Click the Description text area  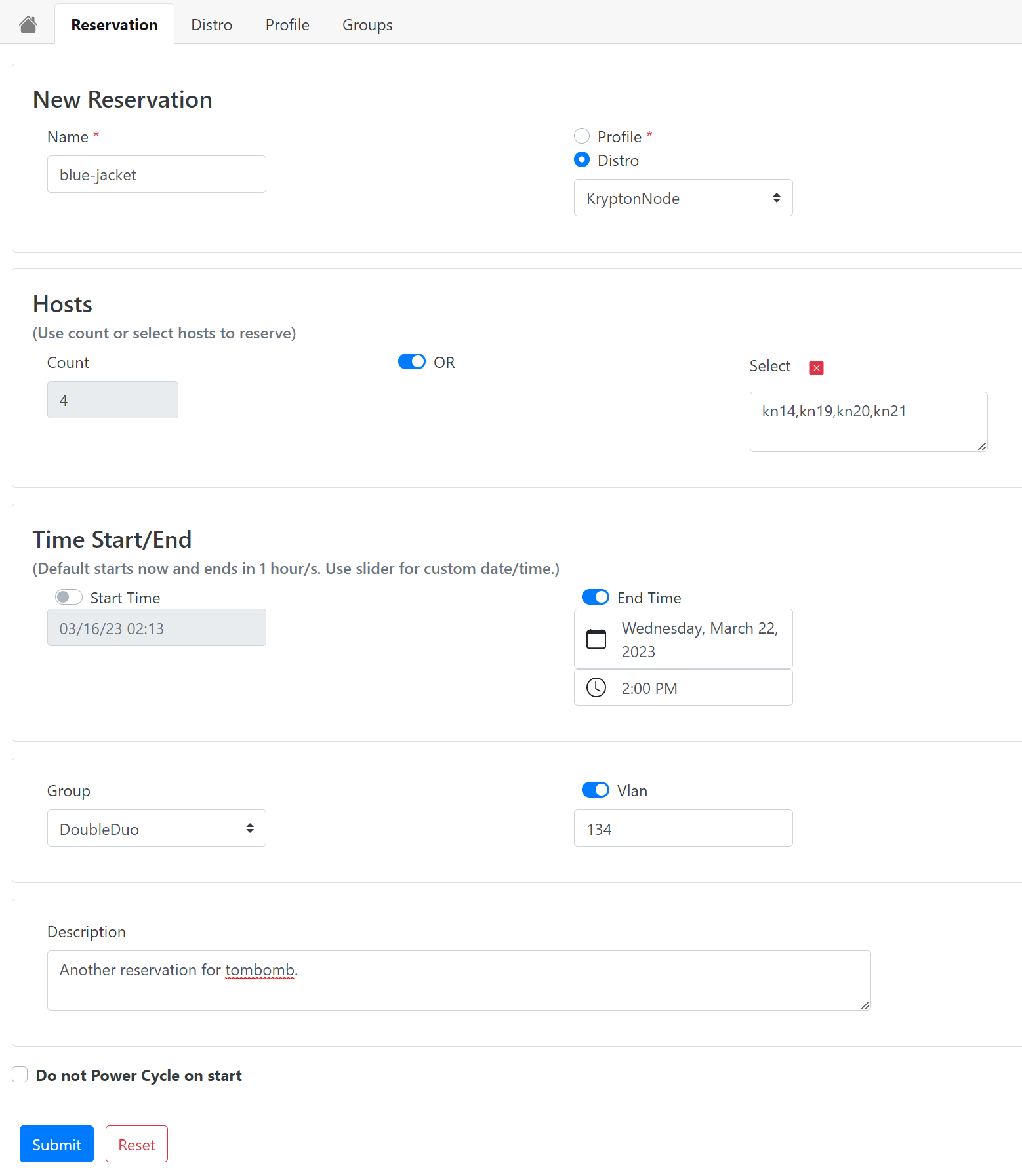point(459,980)
